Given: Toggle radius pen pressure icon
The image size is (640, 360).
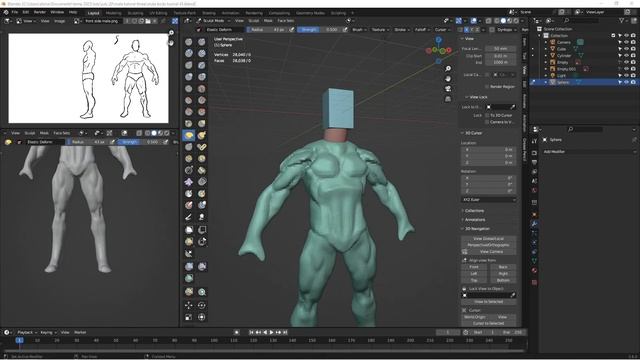Looking at the screenshot, I should point(291,29).
